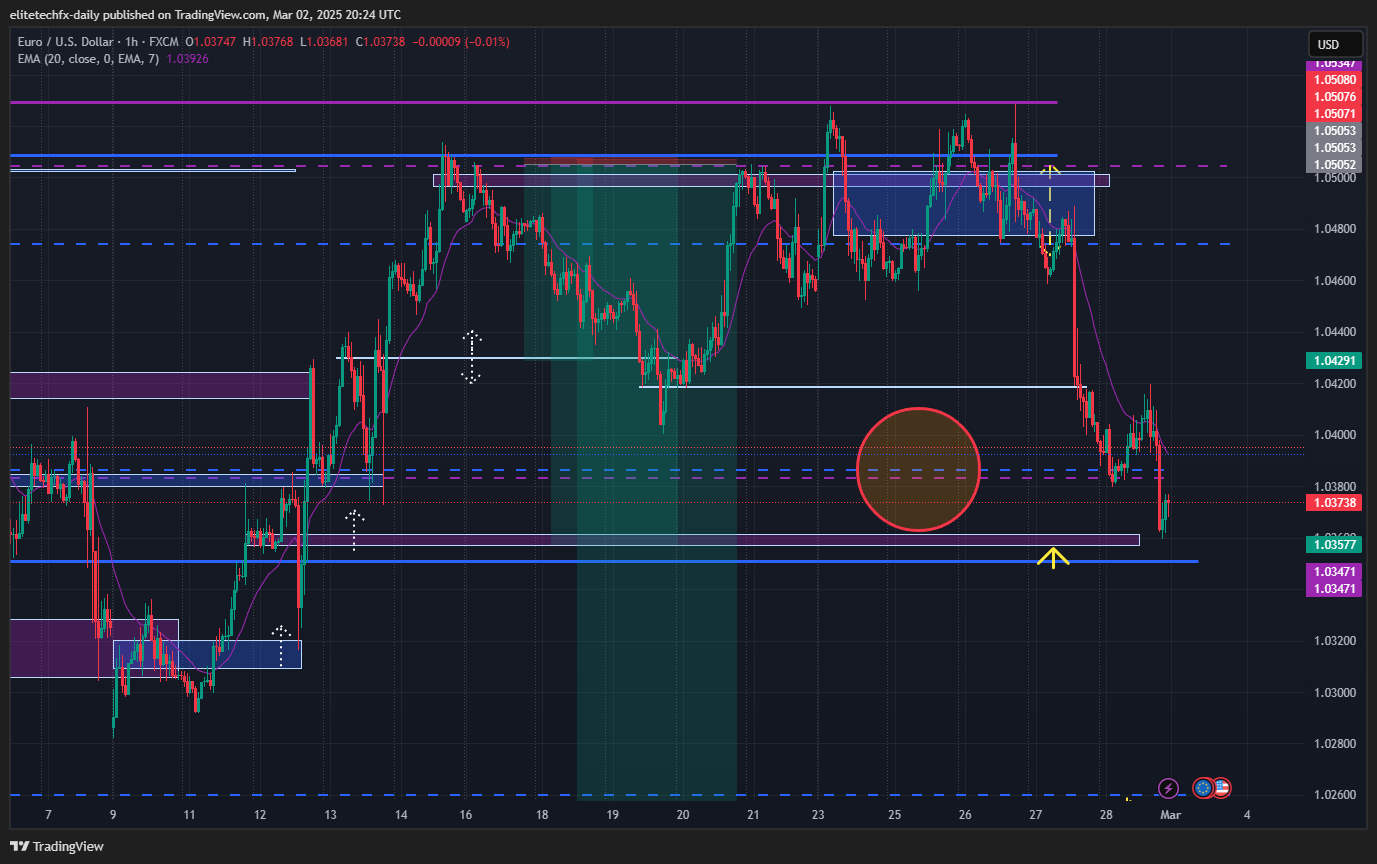The height and width of the screenshot is (864, 1377).
Task: Click the header text with the publish date
Action: pyautogui.click(x=205, y=14)
